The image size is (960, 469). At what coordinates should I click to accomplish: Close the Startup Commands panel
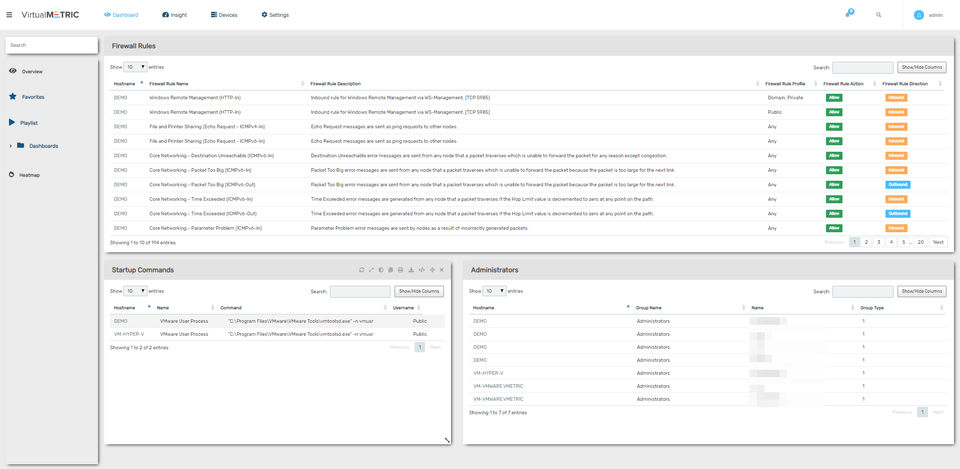click(x=441, y=269)
